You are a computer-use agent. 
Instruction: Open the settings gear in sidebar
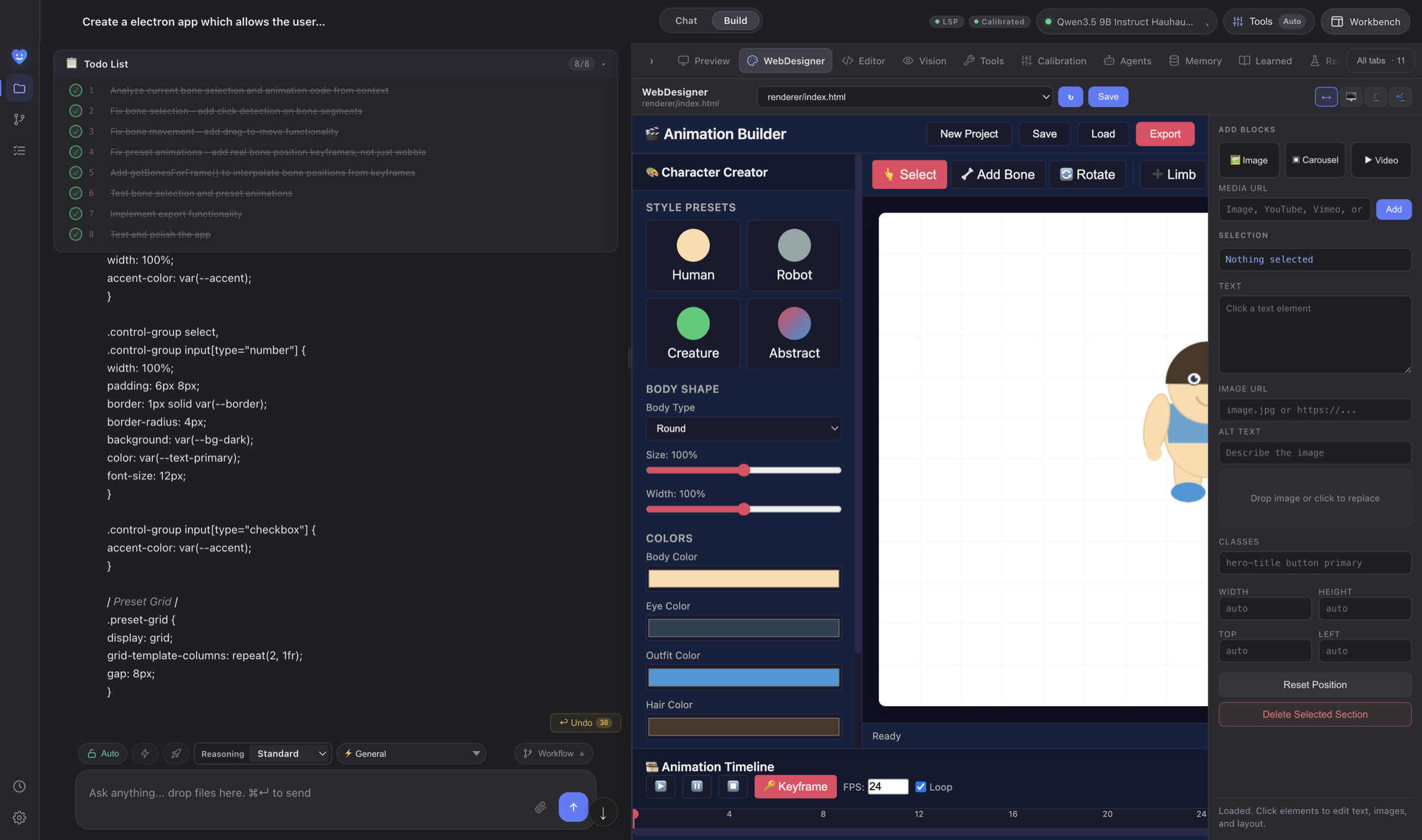click(20, 817)
